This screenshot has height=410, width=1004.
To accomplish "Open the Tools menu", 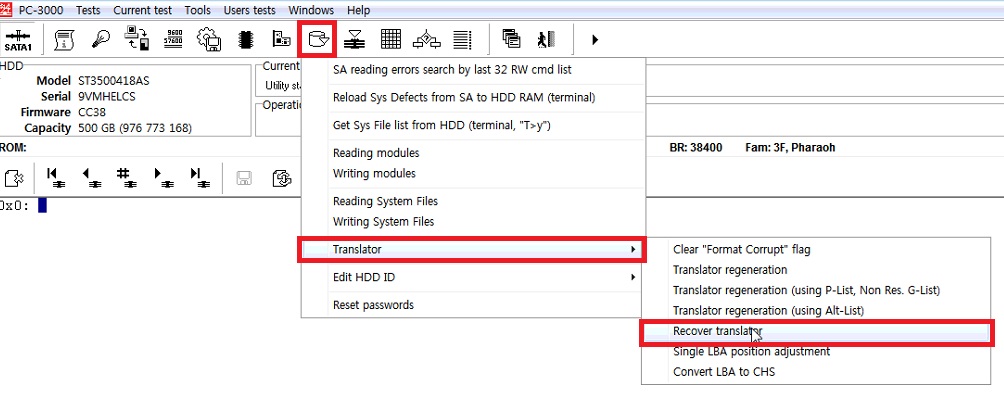I will pyautogui.click(x=198, y=10).
